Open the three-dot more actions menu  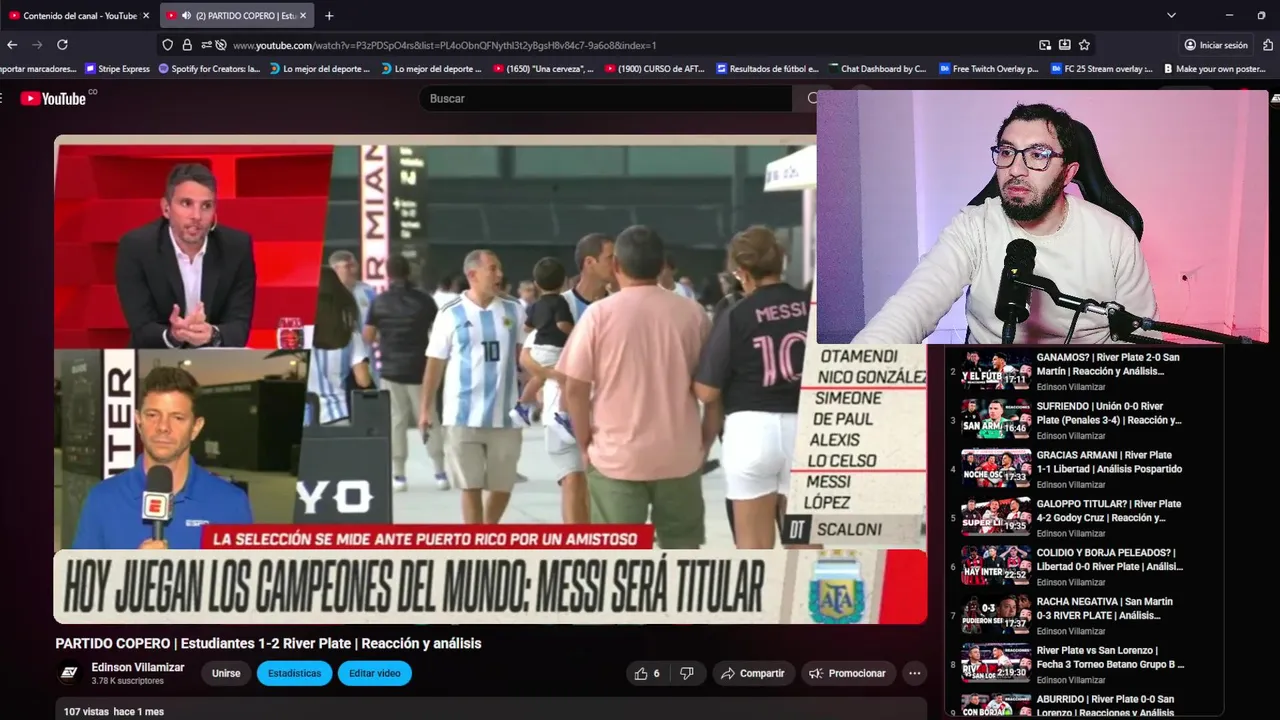pyautogui.click(x=914, y=673)
